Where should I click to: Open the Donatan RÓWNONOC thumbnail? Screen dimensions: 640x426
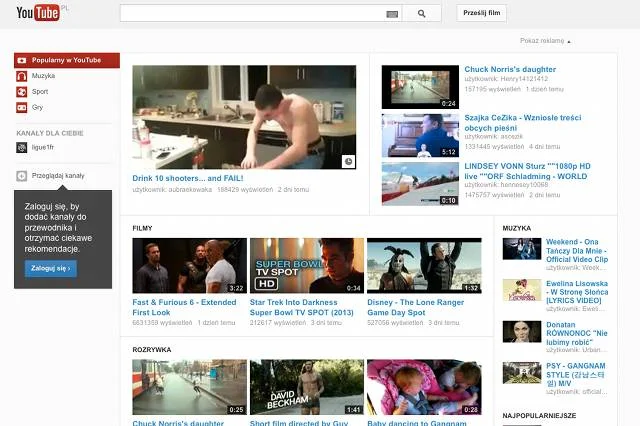[522, 331]
